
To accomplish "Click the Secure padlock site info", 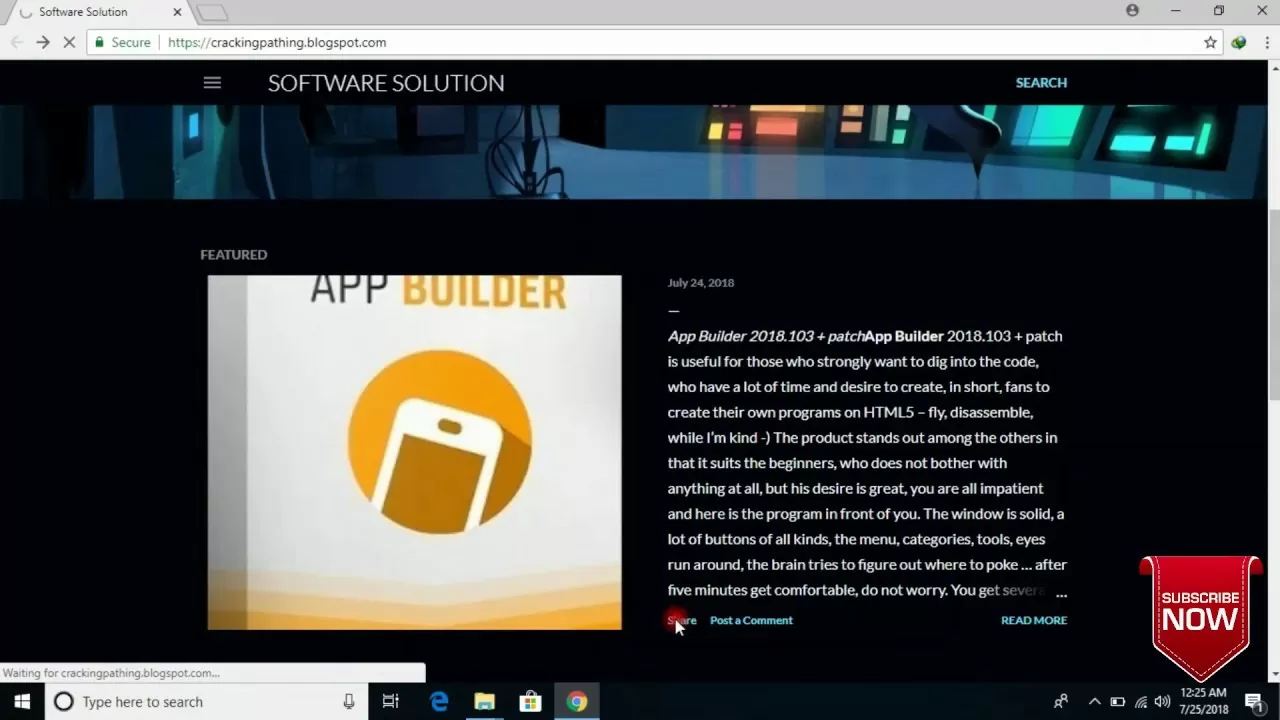I will click(x=122, y=42).
